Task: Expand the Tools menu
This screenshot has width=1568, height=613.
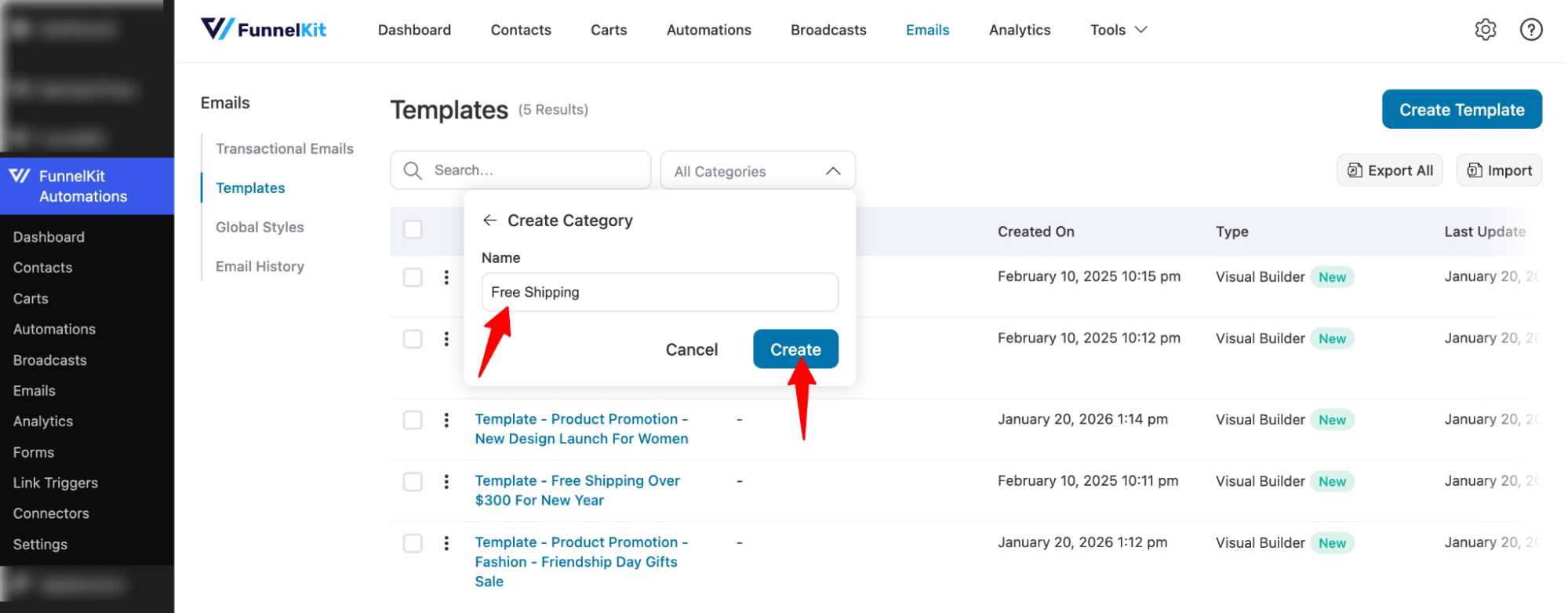Action: (1118, 30)
